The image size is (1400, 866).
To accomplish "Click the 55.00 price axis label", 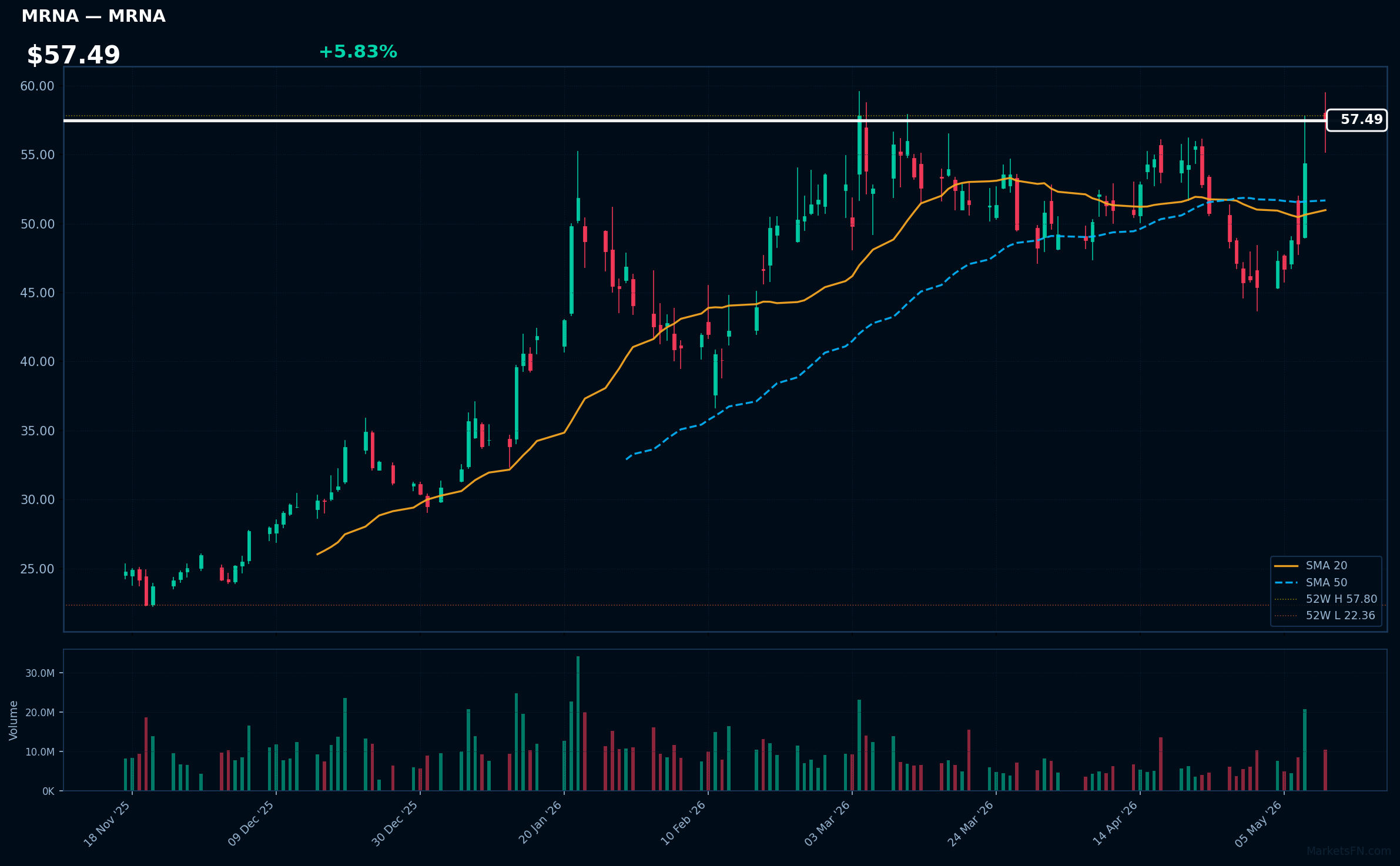I will coord(37,155).
